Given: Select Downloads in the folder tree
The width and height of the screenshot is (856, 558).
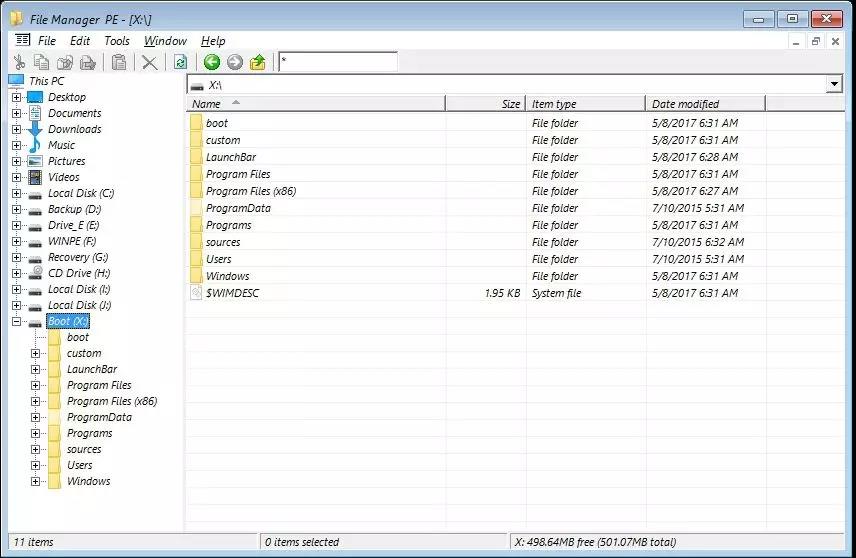Looking at the screenshot, I should click(x=74, y=129).
